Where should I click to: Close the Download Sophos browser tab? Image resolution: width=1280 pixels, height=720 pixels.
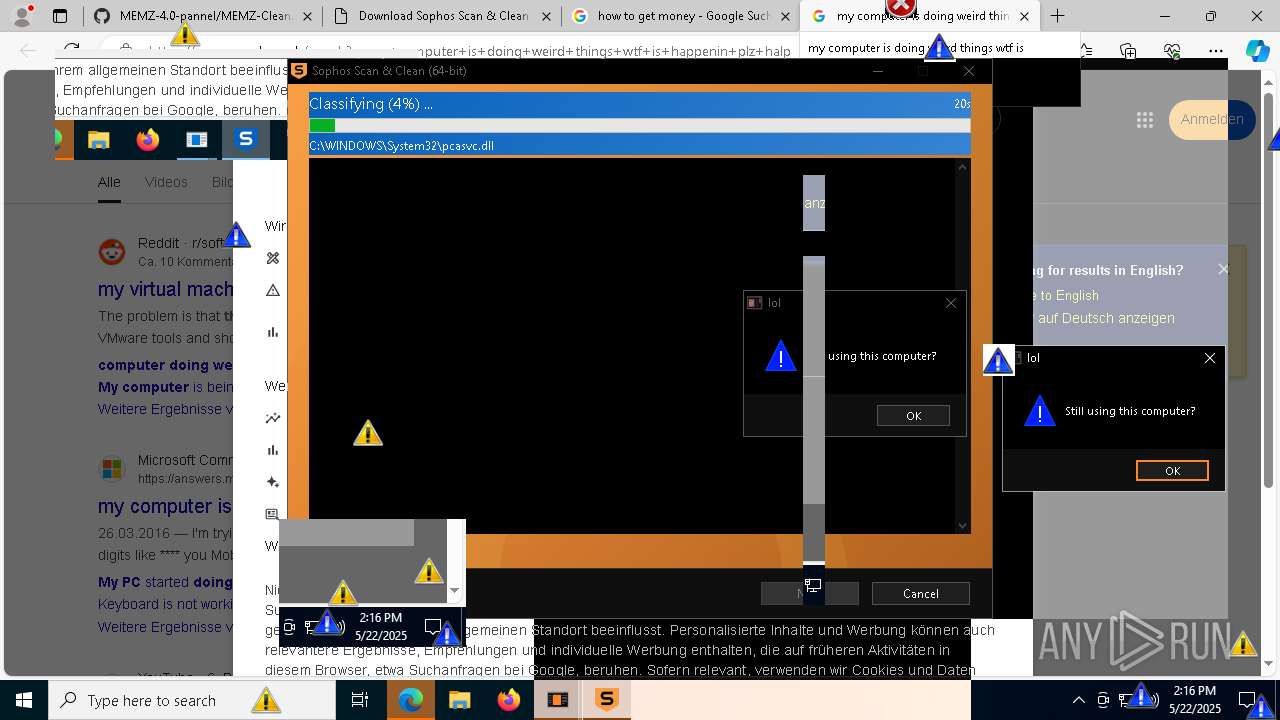tap(545, 16)
